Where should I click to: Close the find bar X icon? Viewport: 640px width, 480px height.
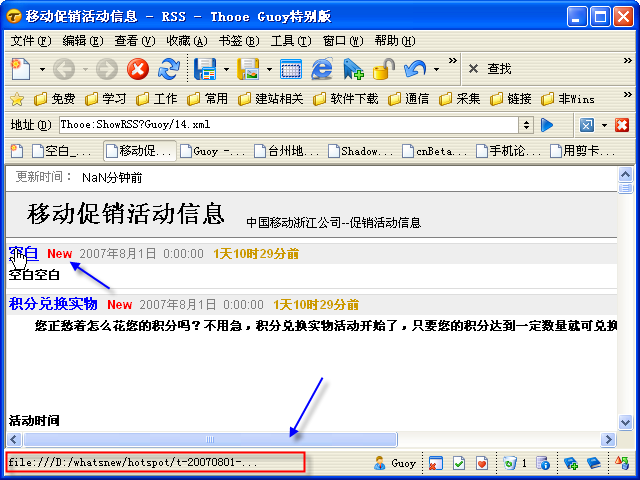point(473,69)
